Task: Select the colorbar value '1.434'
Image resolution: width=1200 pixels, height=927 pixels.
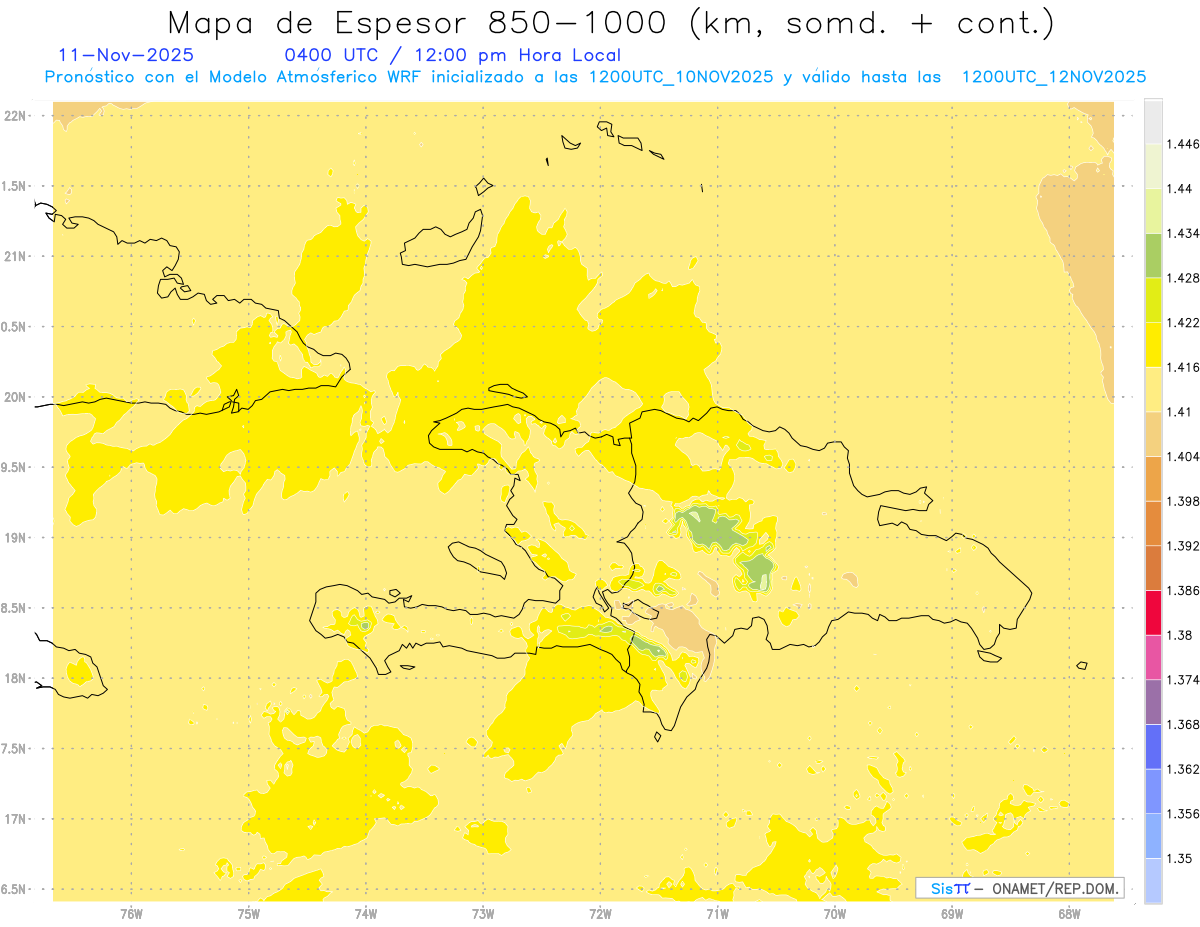Action: (1183, 233)
